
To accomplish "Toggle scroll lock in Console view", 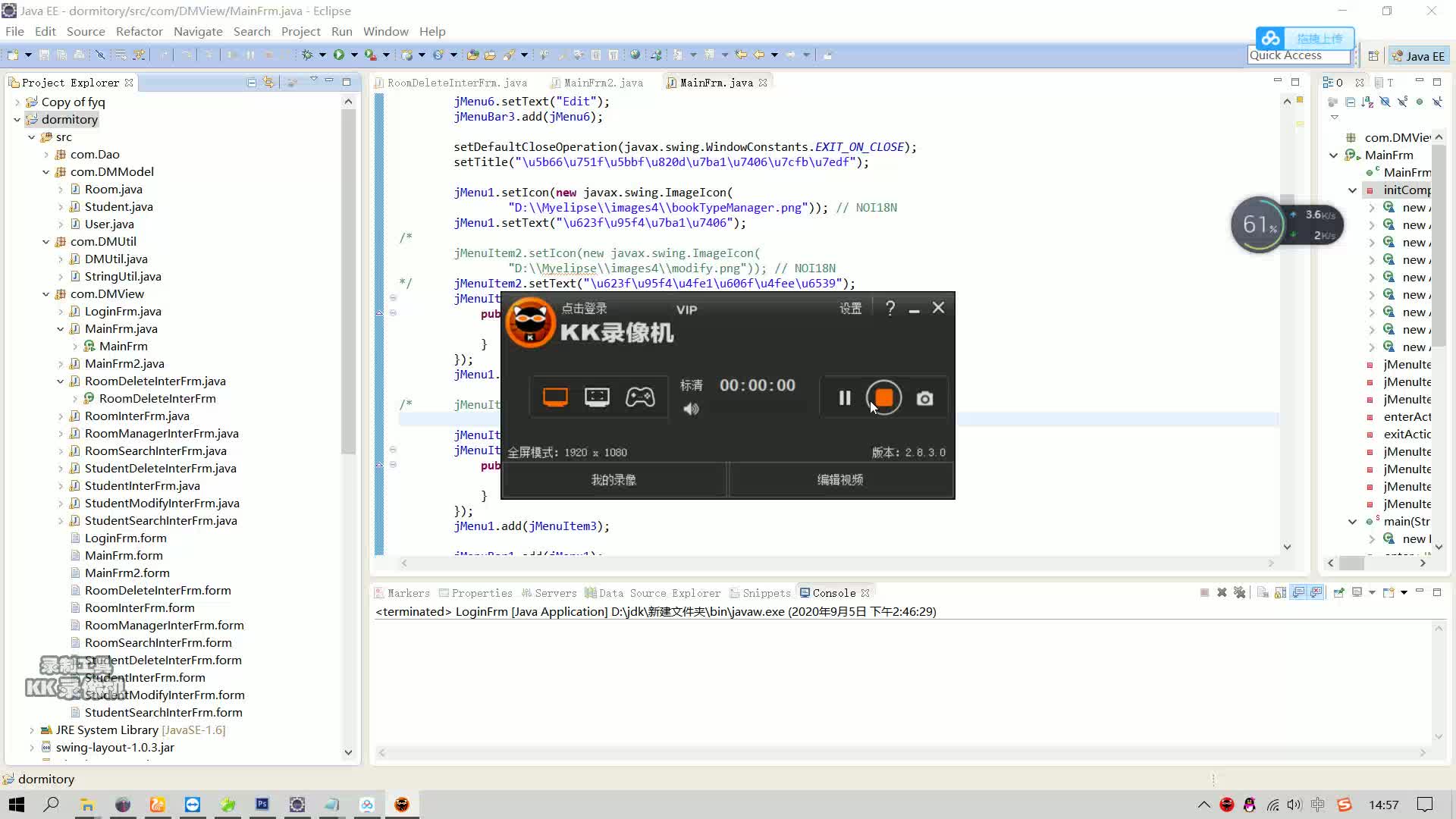I will [x=1280, y=592].
